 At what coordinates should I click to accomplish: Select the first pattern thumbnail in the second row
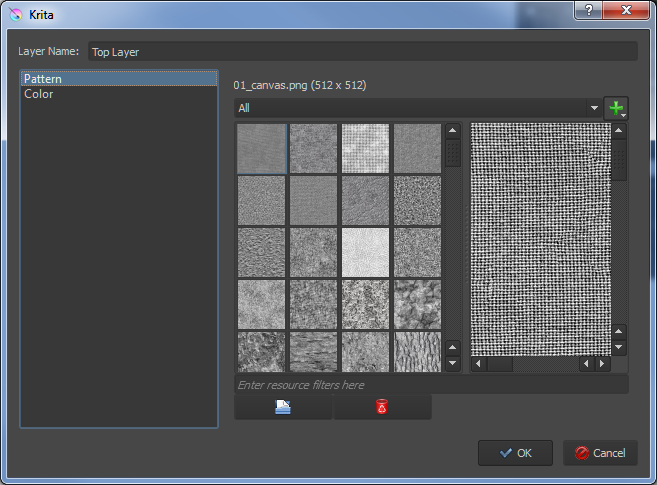pos(261,201)
